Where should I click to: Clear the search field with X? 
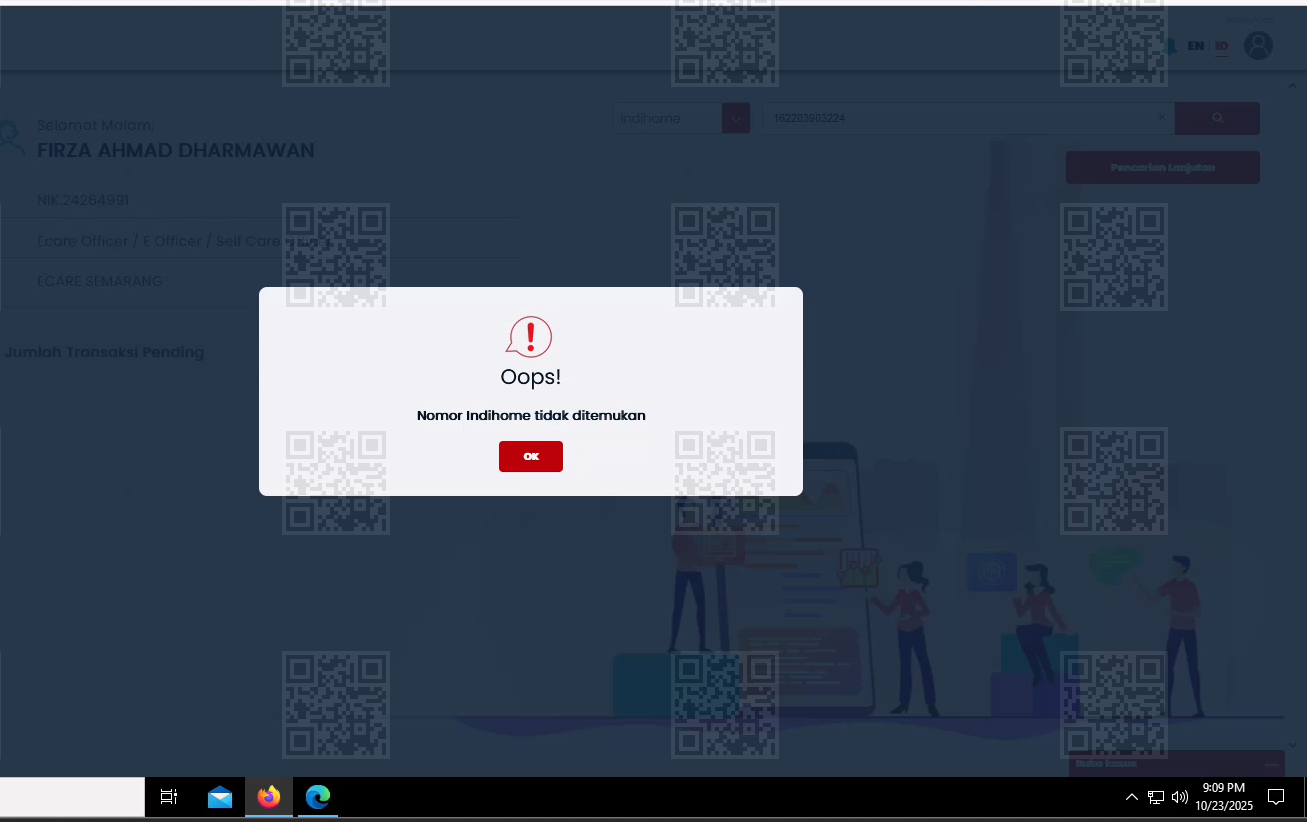[1161, 117]
